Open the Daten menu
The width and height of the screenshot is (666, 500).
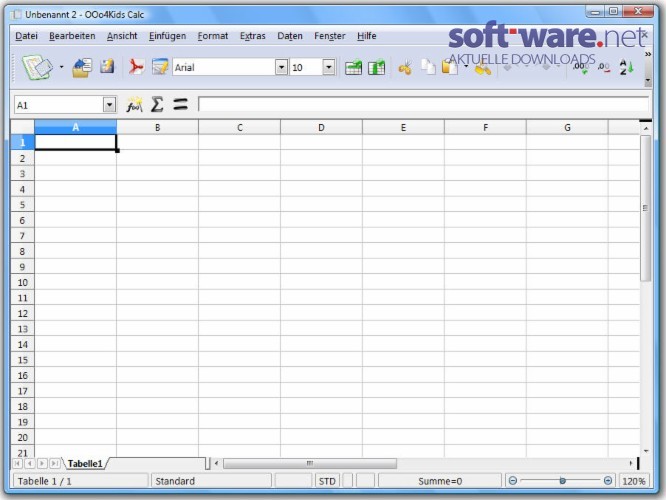pos(290,36)
